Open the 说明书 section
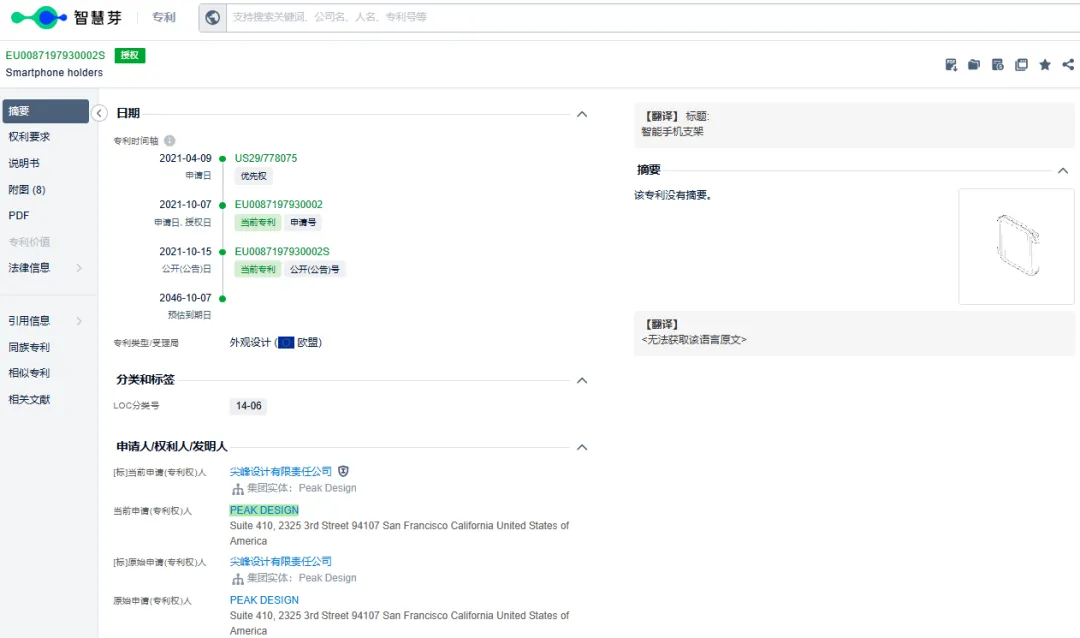 coord(24,163)
